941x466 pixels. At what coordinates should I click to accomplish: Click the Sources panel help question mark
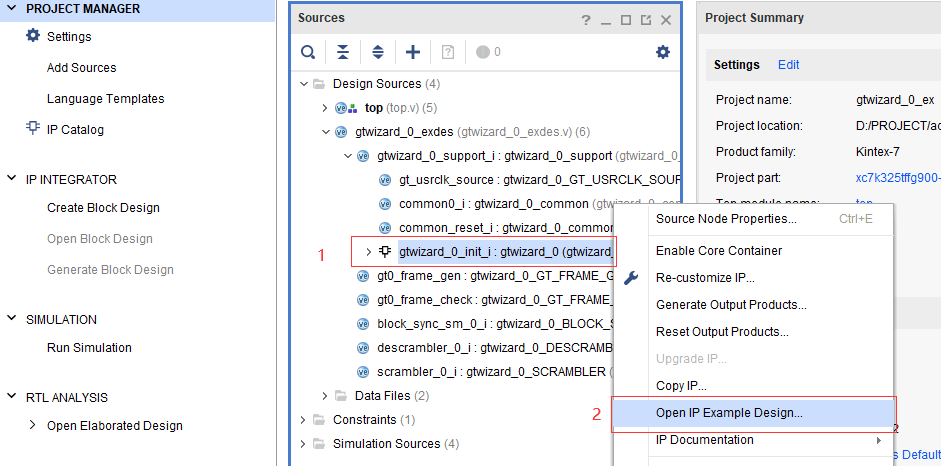(586, 20)
